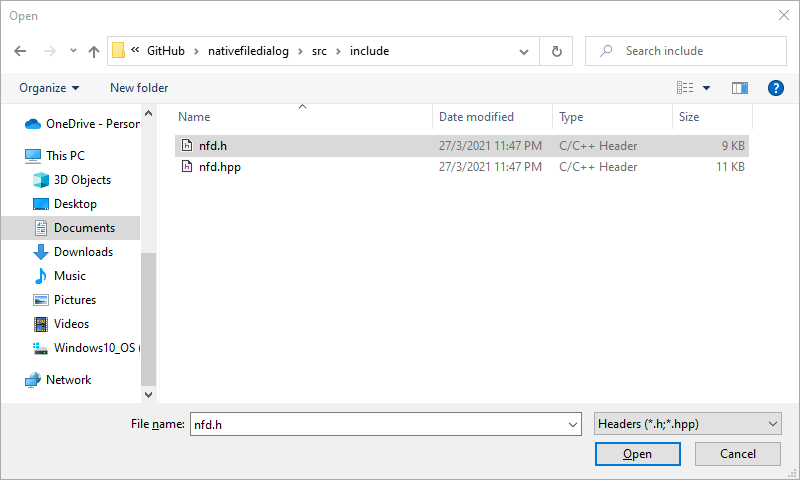Select the nfd.hpp file
The image size is (800, 480).
coord(219,167)
